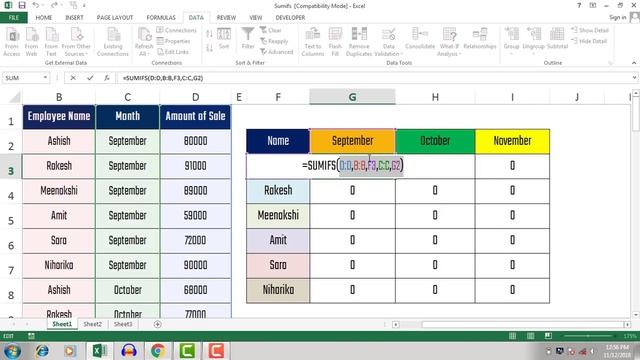This screenshot has width=640, height=360.
Task: Open Chrome from the taskbar
Action: coord(158,351)
